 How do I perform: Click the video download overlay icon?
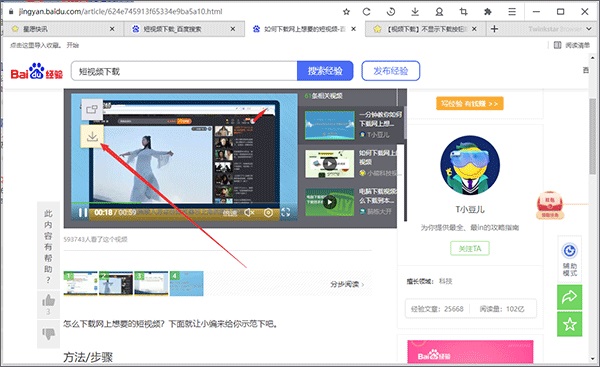coord(92,136)
